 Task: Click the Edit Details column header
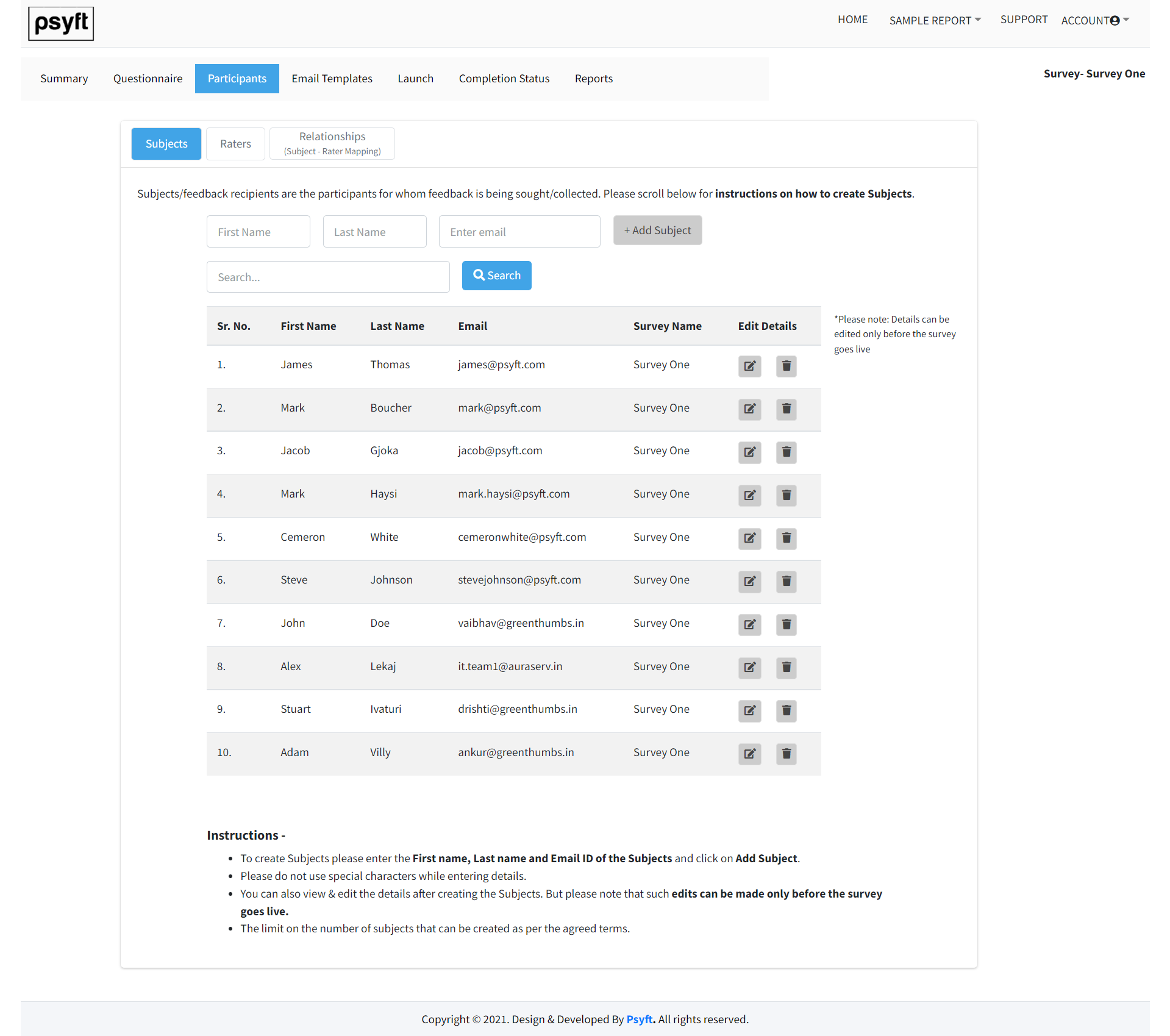point(767,326)
